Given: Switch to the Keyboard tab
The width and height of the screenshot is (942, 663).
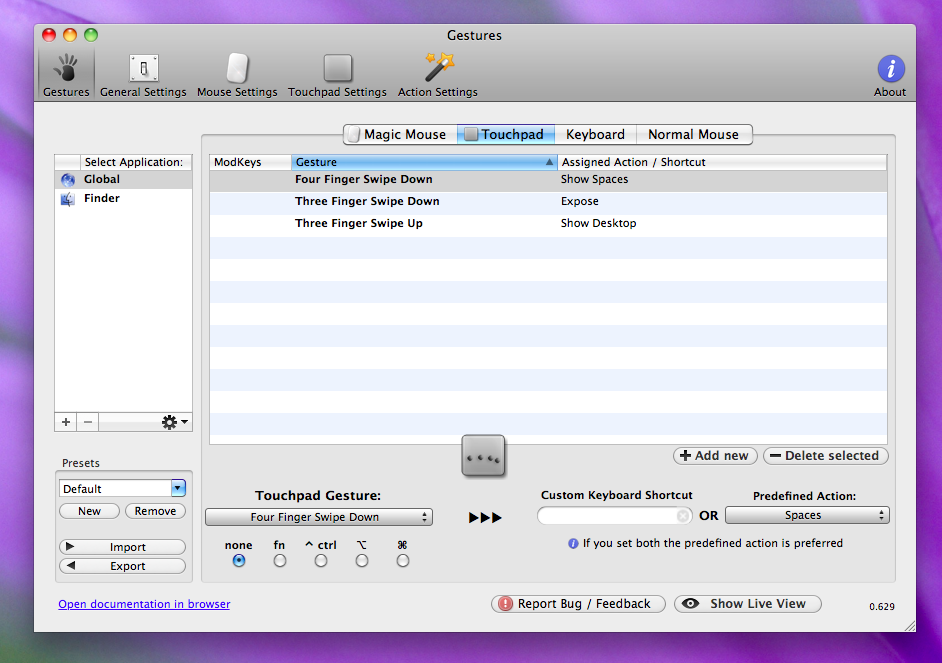Looking at the screenshot, I should pyautogui.click(x=595, y=135).
